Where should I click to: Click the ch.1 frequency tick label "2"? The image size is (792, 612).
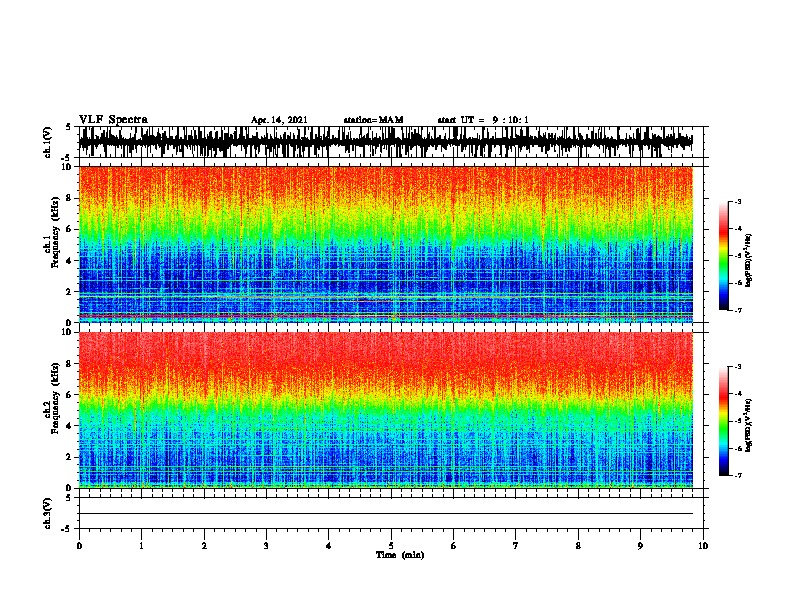pos(70,291)
